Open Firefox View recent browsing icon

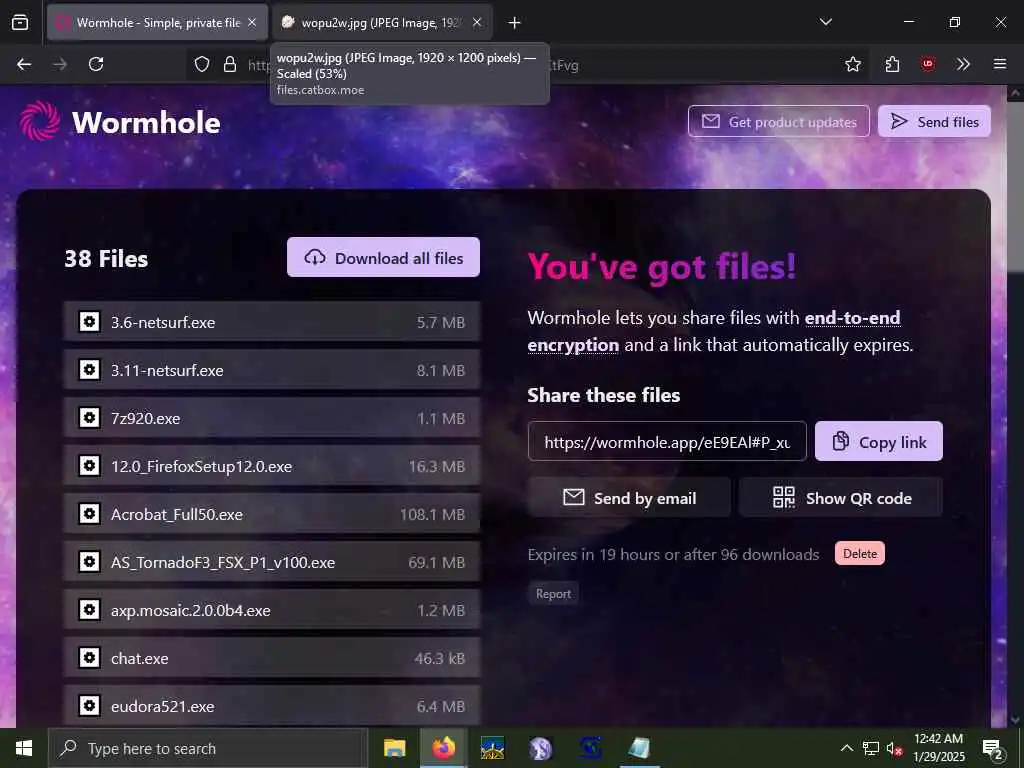click(20, 22)
